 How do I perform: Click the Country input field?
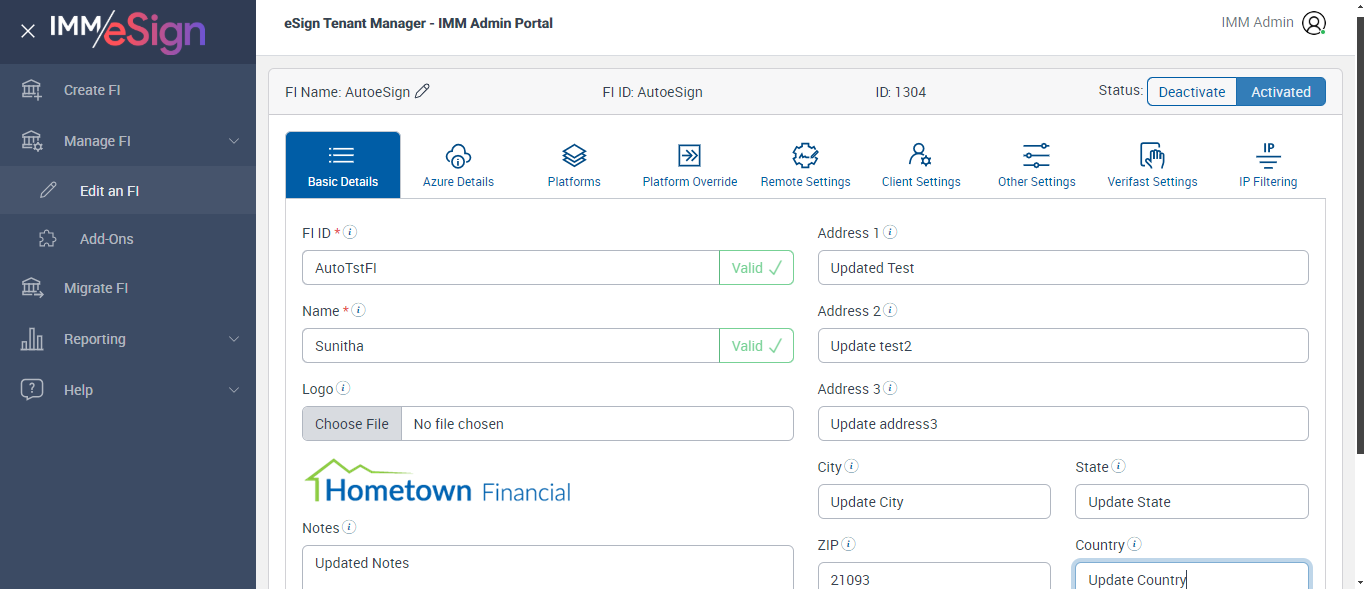1192,576
